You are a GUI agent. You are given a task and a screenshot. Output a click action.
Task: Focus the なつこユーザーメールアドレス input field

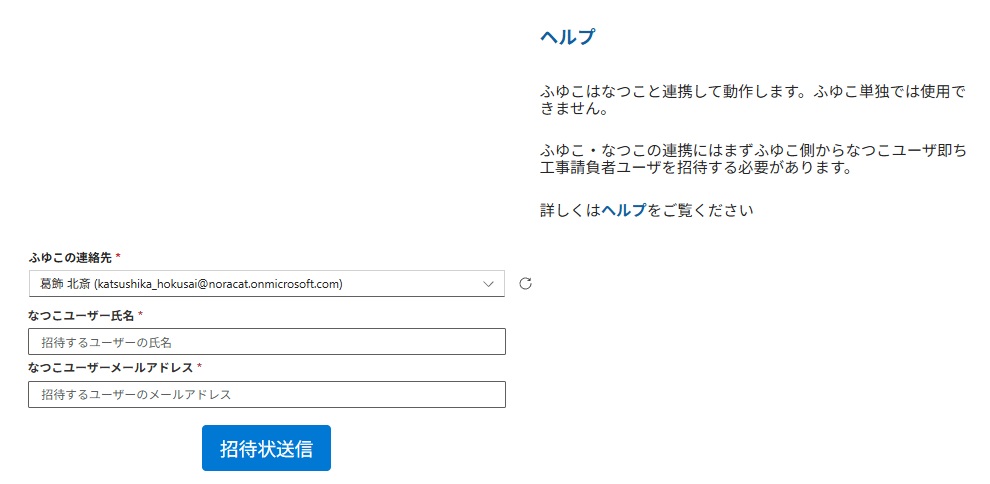coord(267,395)
